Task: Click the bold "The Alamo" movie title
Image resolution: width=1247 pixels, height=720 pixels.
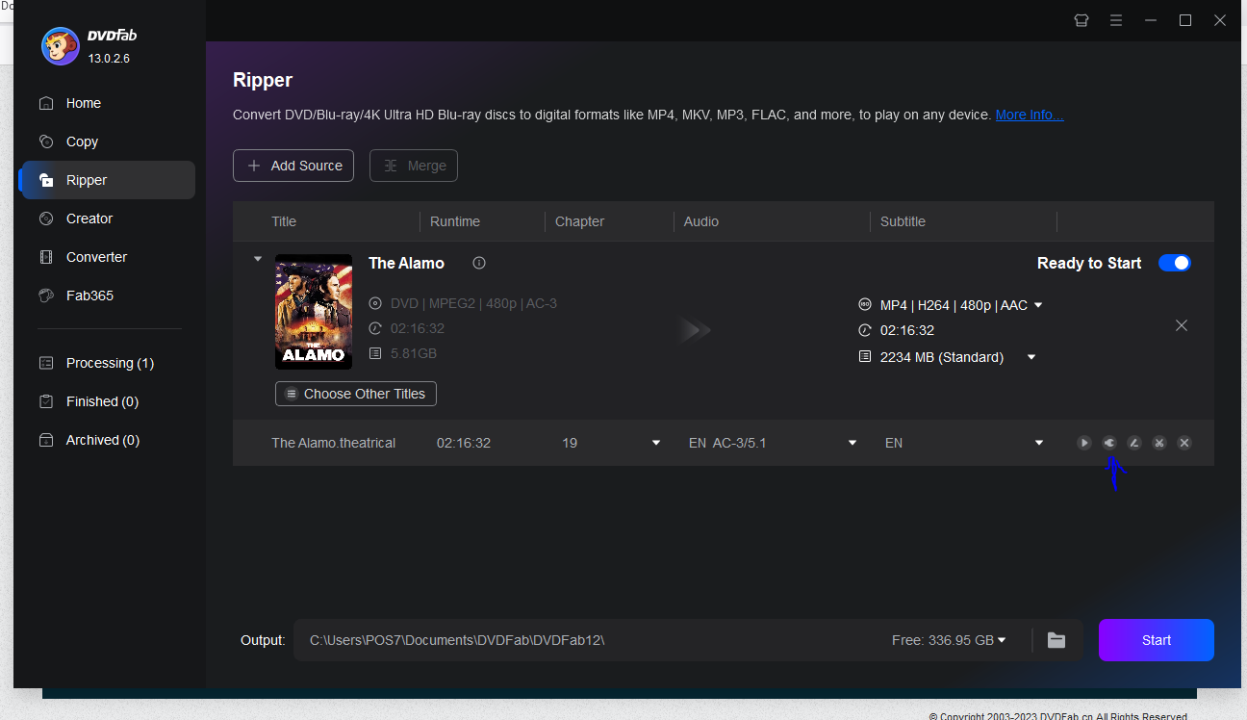Action: [406, 263]
